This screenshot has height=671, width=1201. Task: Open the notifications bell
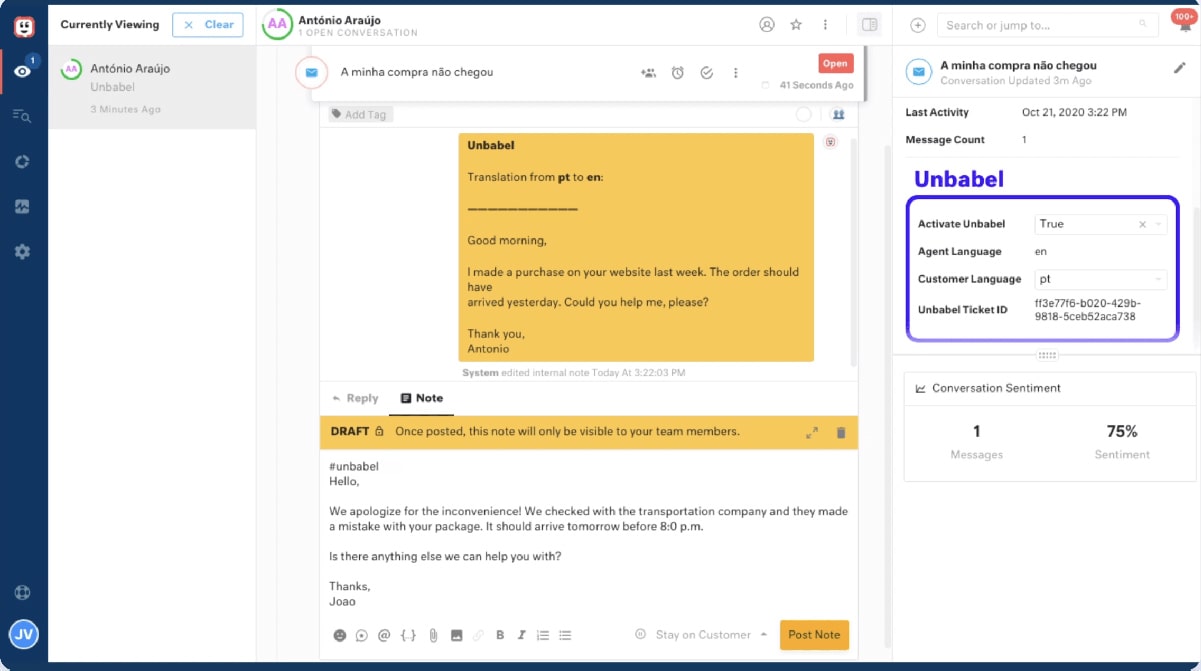pos(1182,24)
